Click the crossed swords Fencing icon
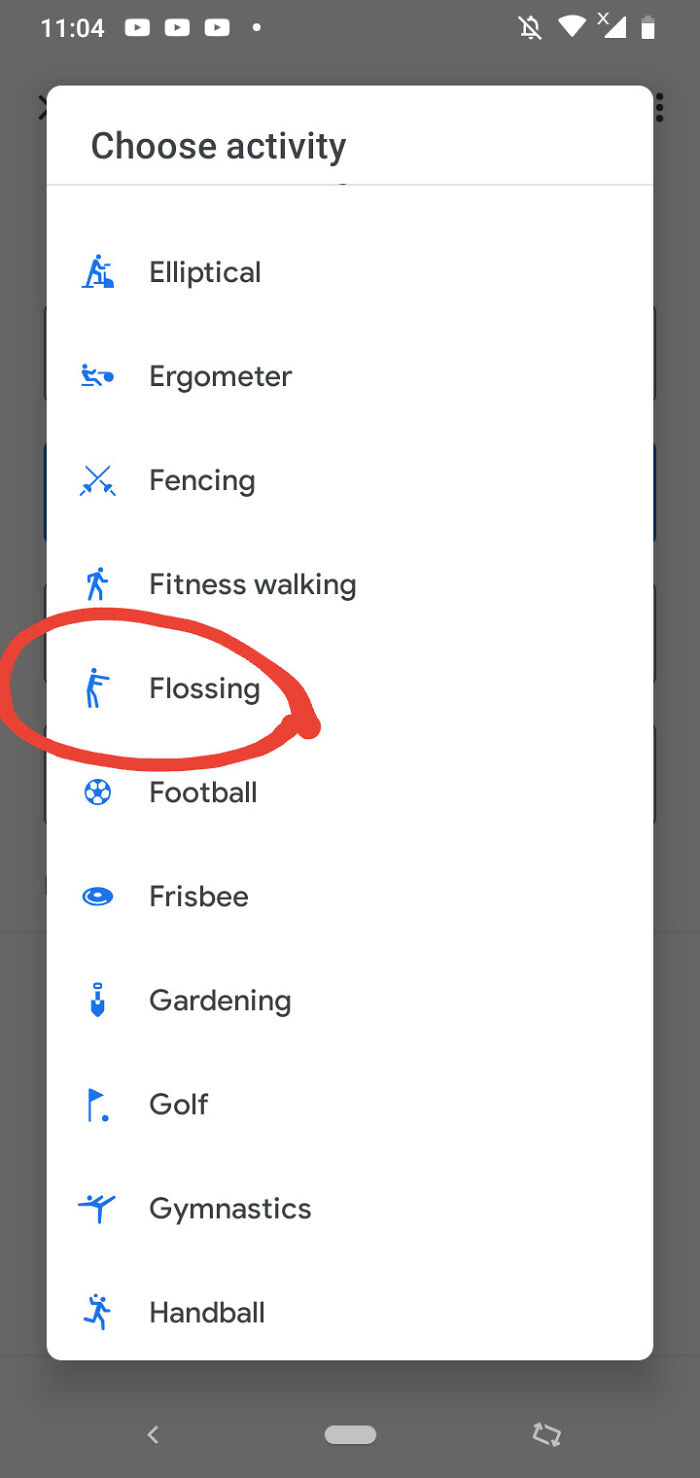Screen dimensions: 700x1478 (x=96, y=479)
